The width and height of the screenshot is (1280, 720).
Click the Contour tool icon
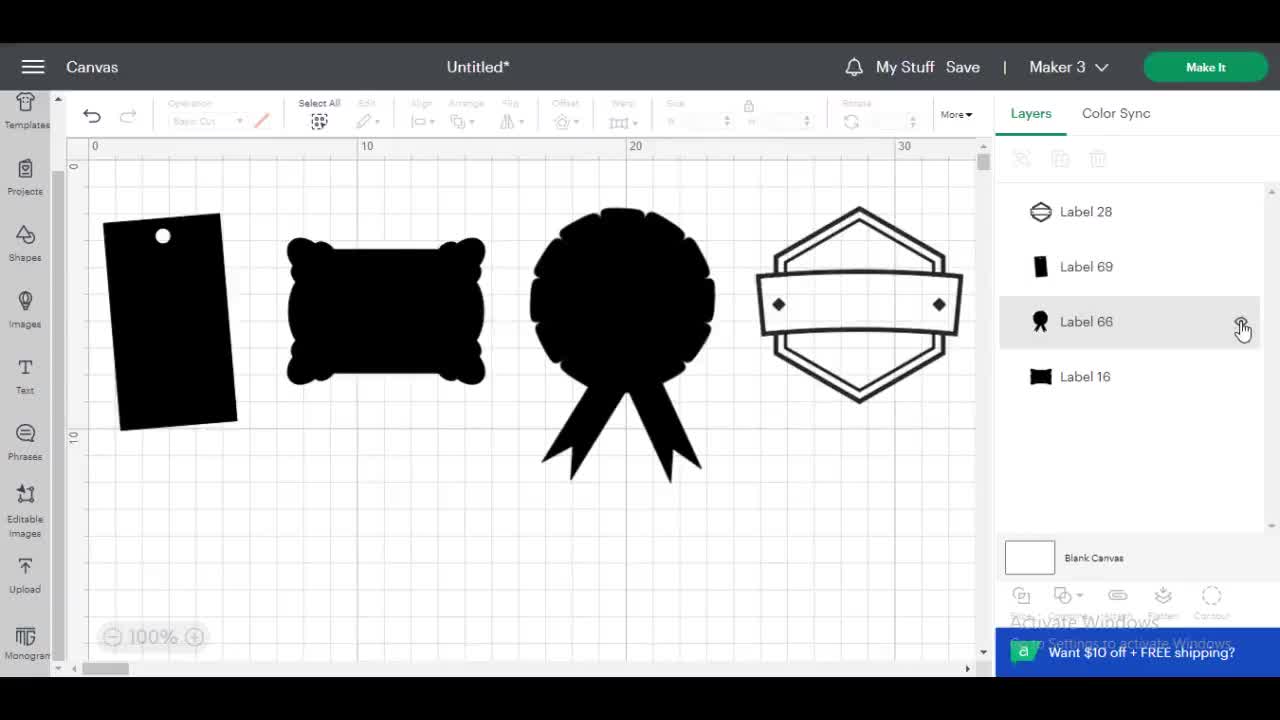[x=1212, y=596]
